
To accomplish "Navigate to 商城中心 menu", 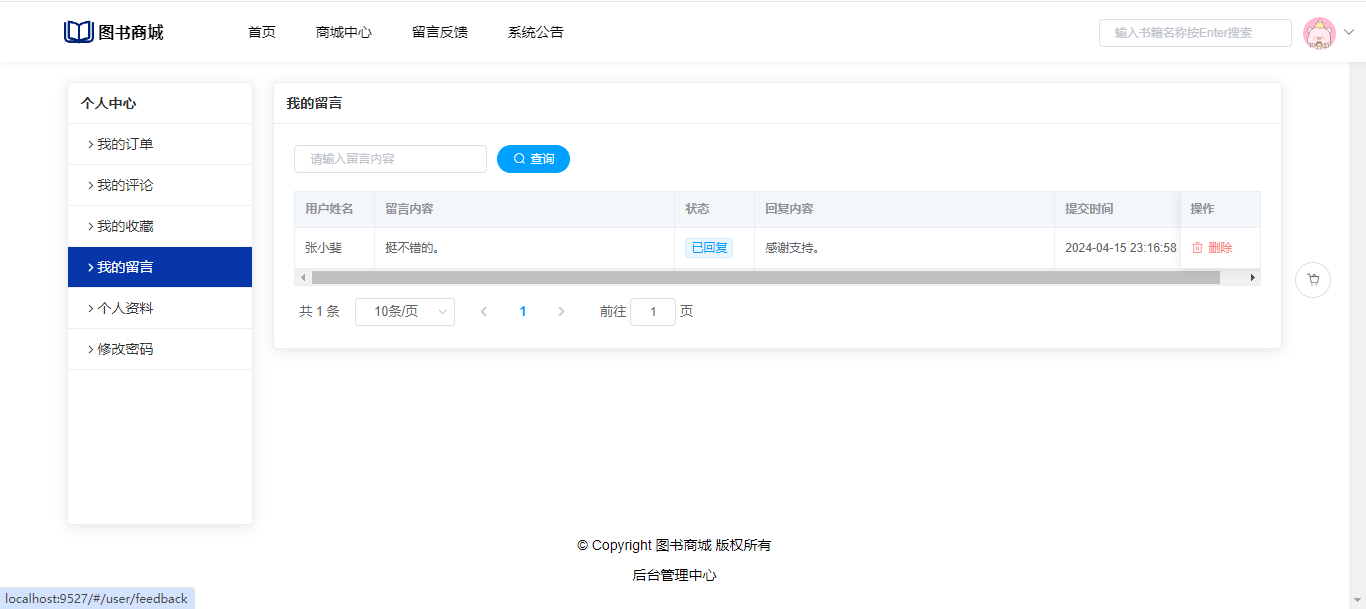I will point(343,32).
